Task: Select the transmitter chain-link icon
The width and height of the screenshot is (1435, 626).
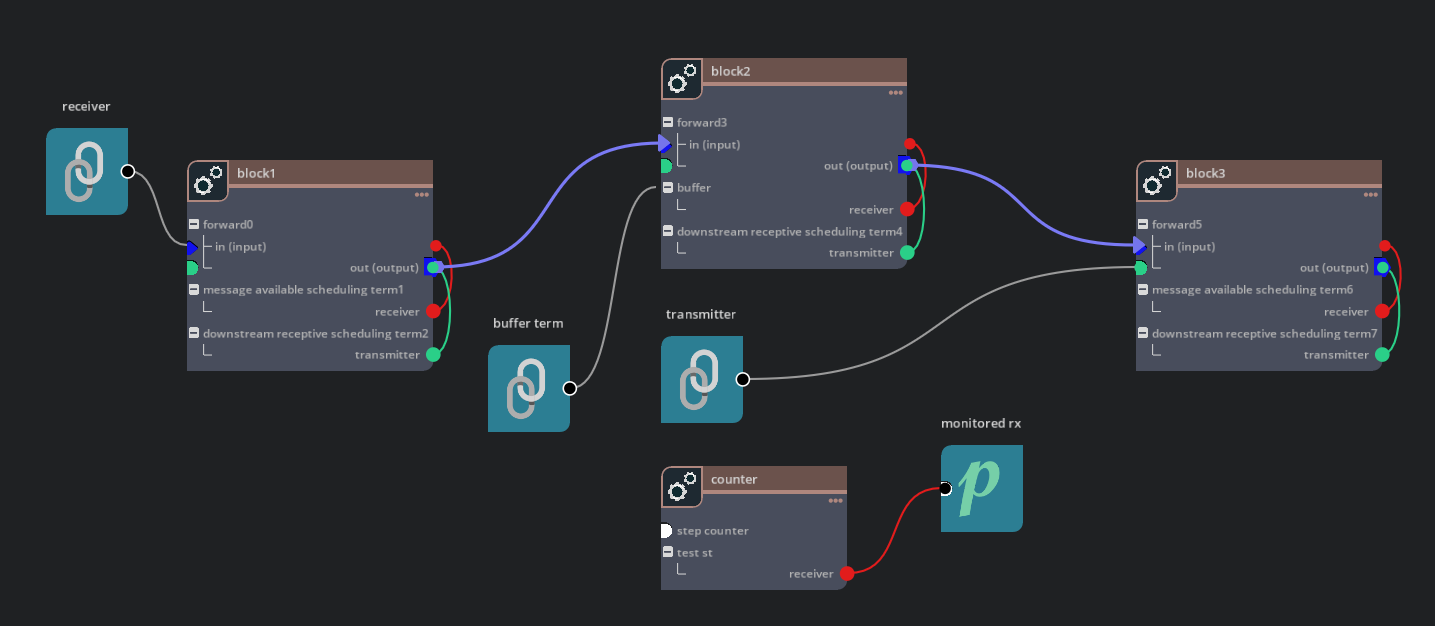Action: coord(701,379)
